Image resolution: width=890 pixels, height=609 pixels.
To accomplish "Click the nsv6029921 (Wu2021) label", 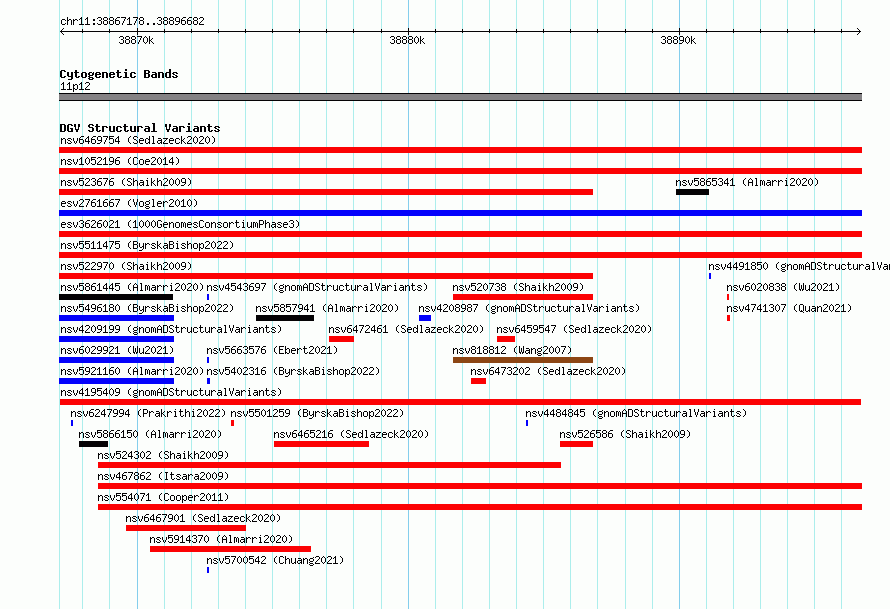I will (117, 350).
